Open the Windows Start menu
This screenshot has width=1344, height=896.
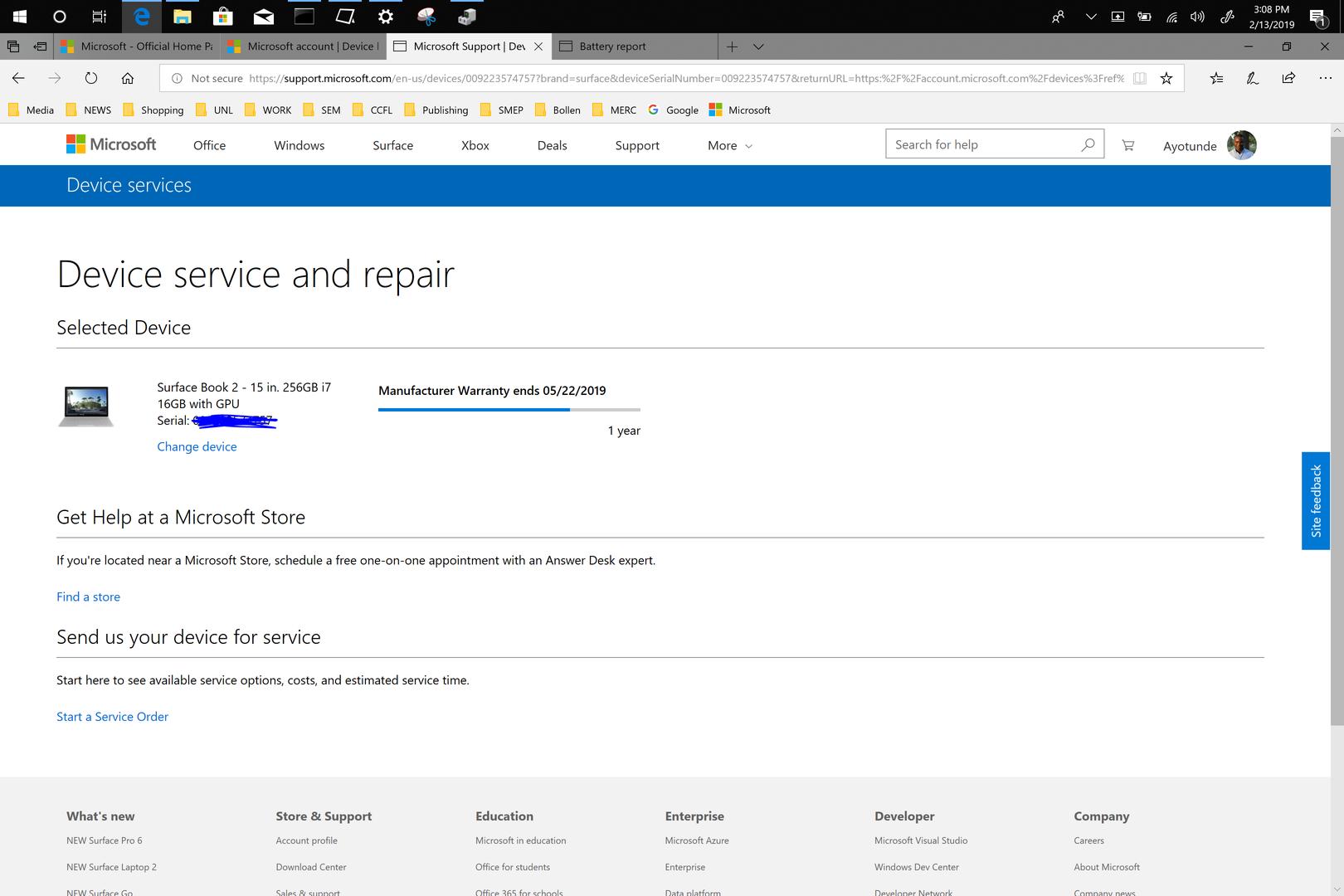point(20,16)
